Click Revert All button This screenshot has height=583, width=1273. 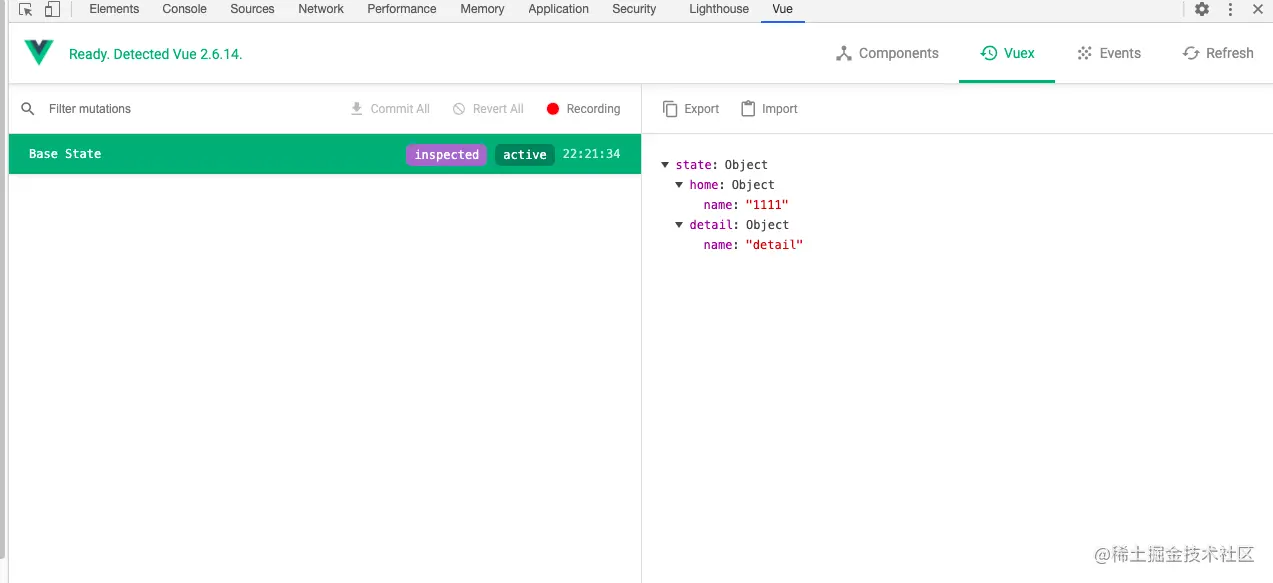tap(488, 109)
